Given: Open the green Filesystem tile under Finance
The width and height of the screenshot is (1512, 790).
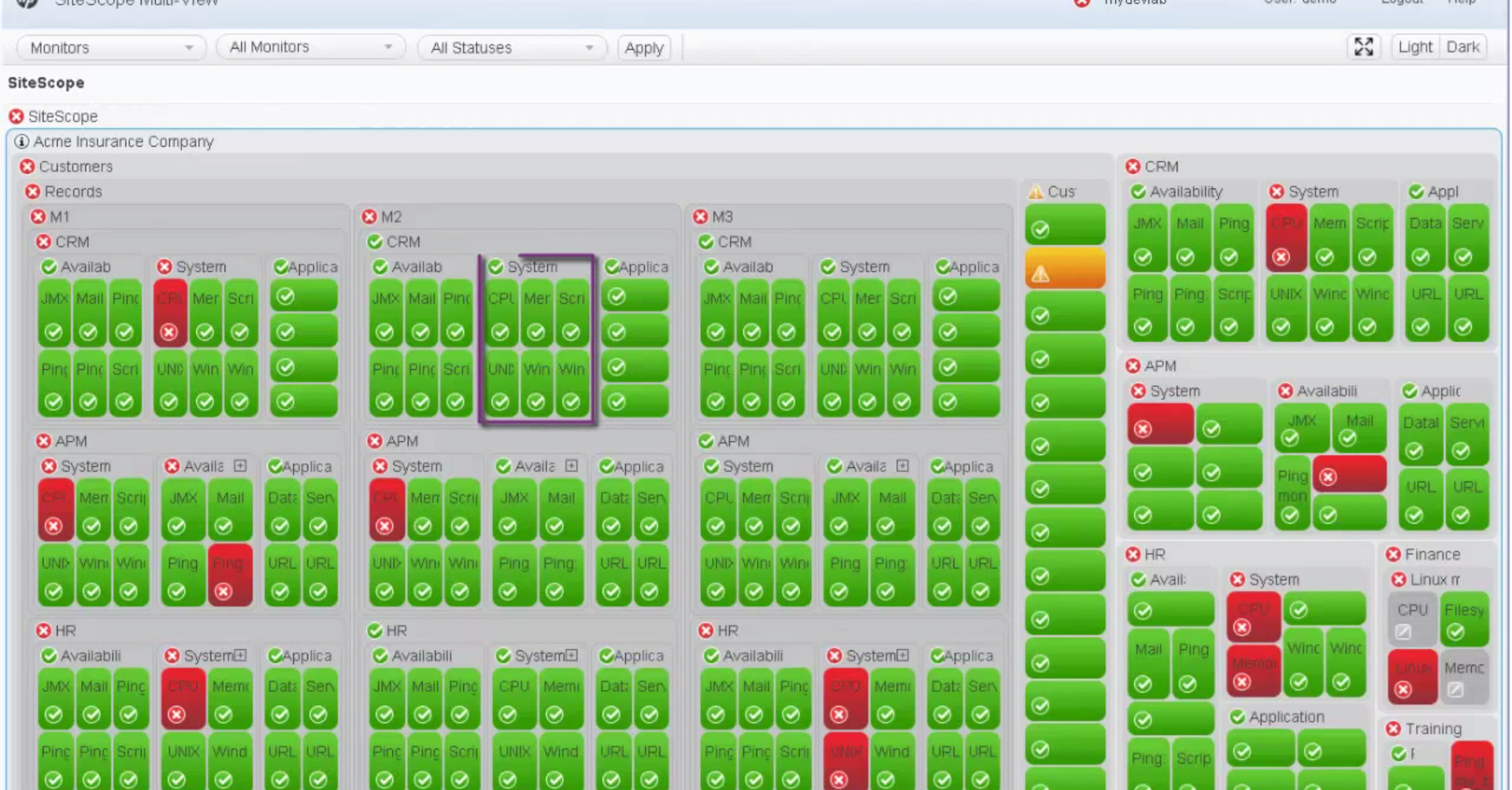Looking at the screenshot, I should 1465,620.
